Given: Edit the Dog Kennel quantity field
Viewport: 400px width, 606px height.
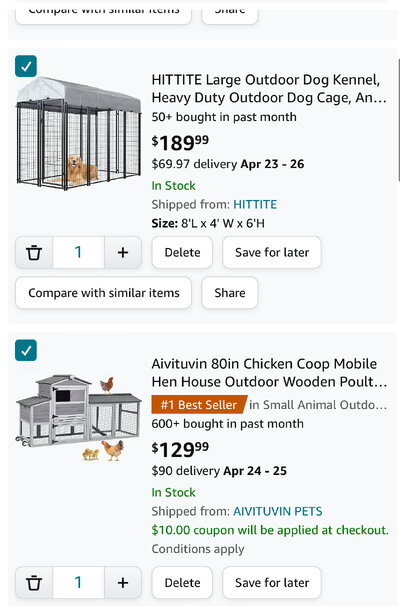Looking at the screenshot, I should click(78, 252).
